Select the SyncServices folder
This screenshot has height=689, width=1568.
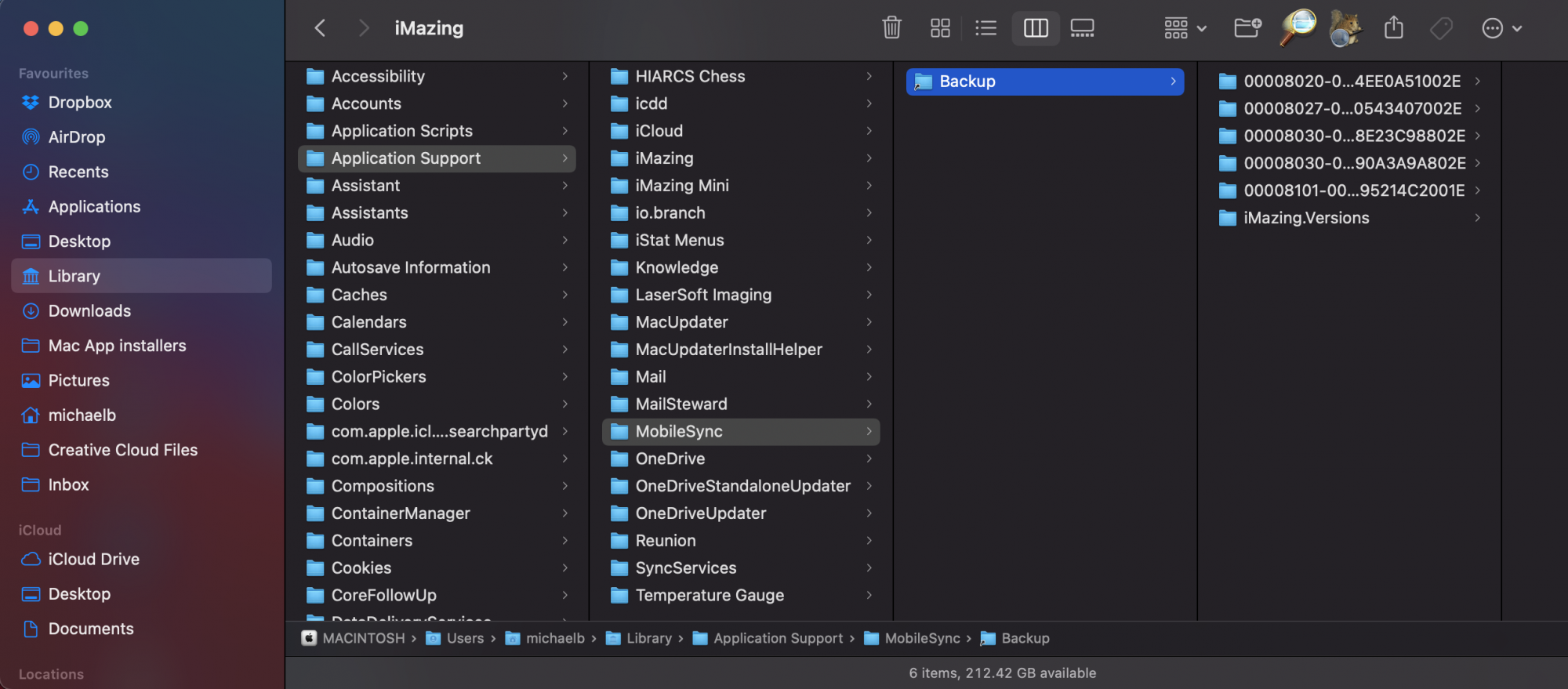point(741,568)
